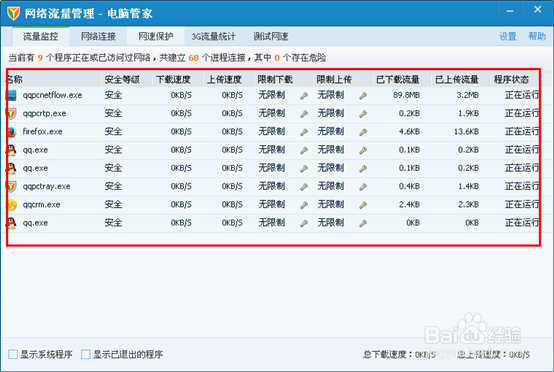The image size is (554, 372).
Task: Click the 电脑管家 shield logo in the title bar
Action: pyautogui.click(x=13, y=13)
